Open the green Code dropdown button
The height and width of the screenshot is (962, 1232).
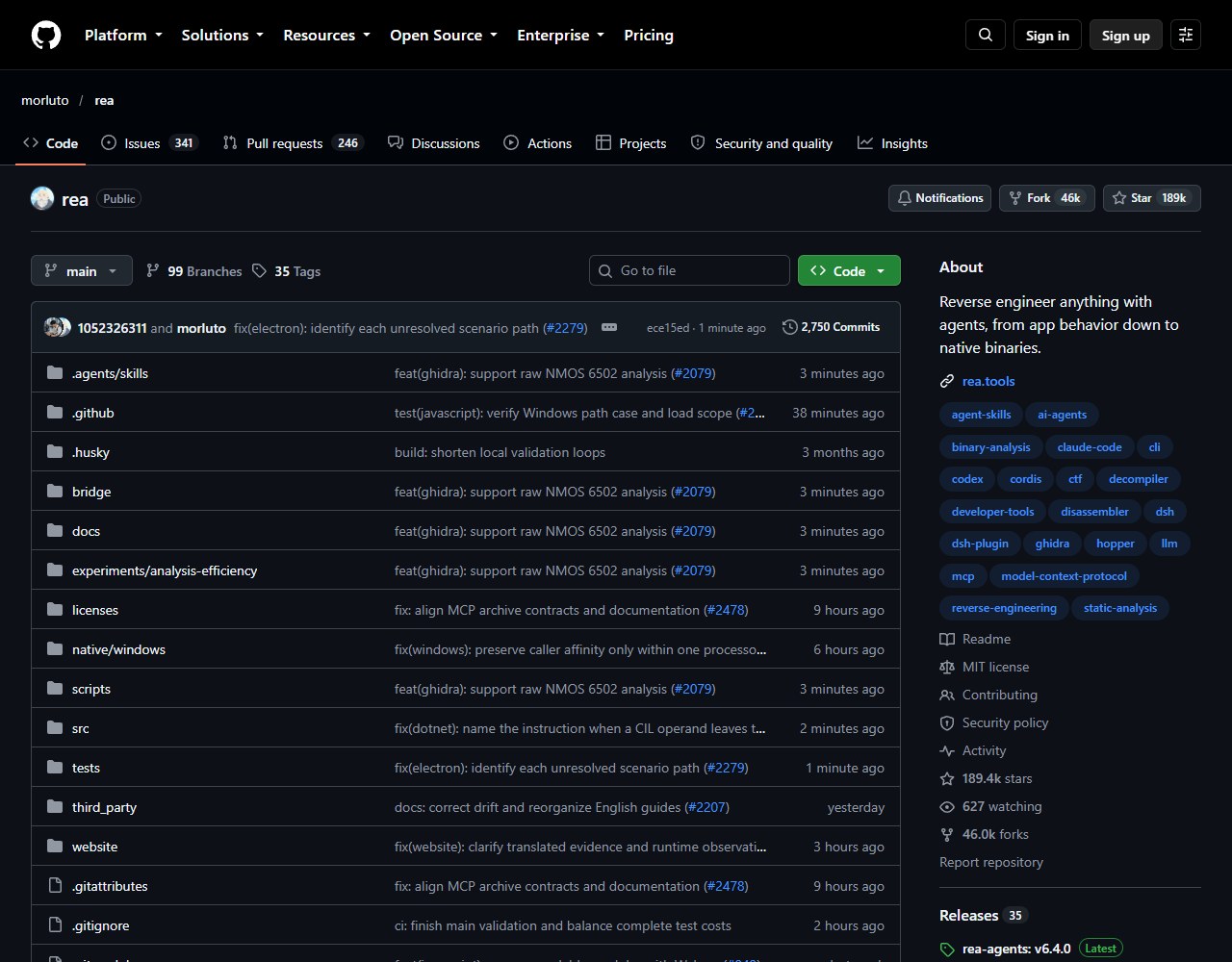coord(849,270)
